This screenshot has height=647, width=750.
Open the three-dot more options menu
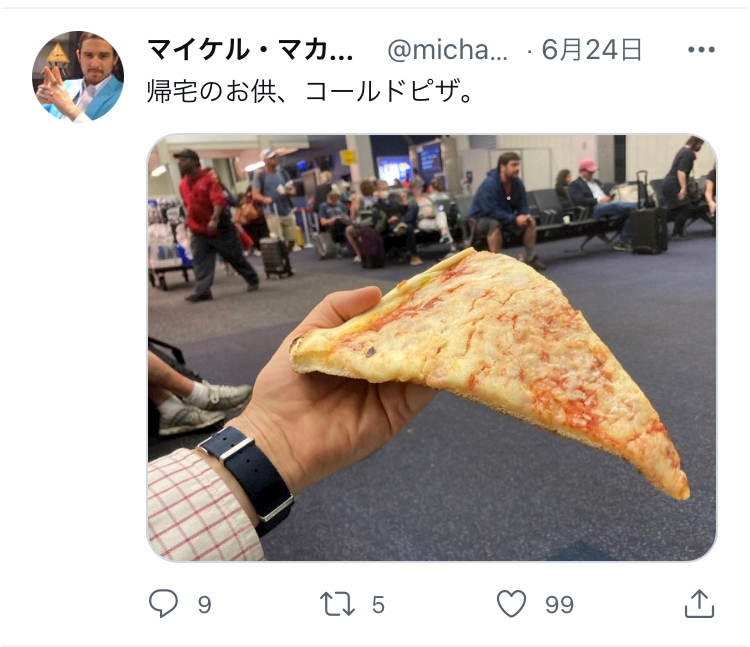point(701,49)
